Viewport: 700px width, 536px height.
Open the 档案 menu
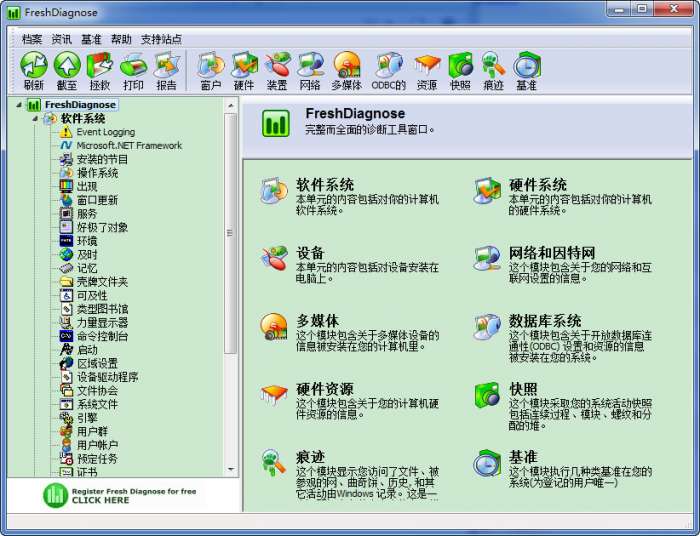coord(32,39)
